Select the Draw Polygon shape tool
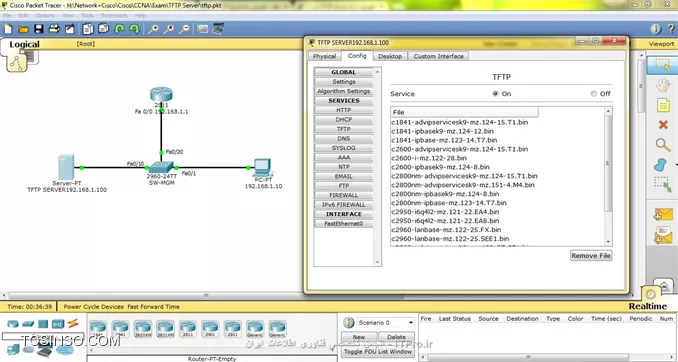 click(x=661, y=165)
